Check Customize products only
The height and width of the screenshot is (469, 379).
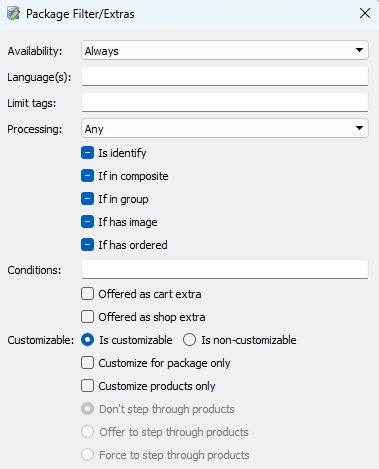[87, 386]
